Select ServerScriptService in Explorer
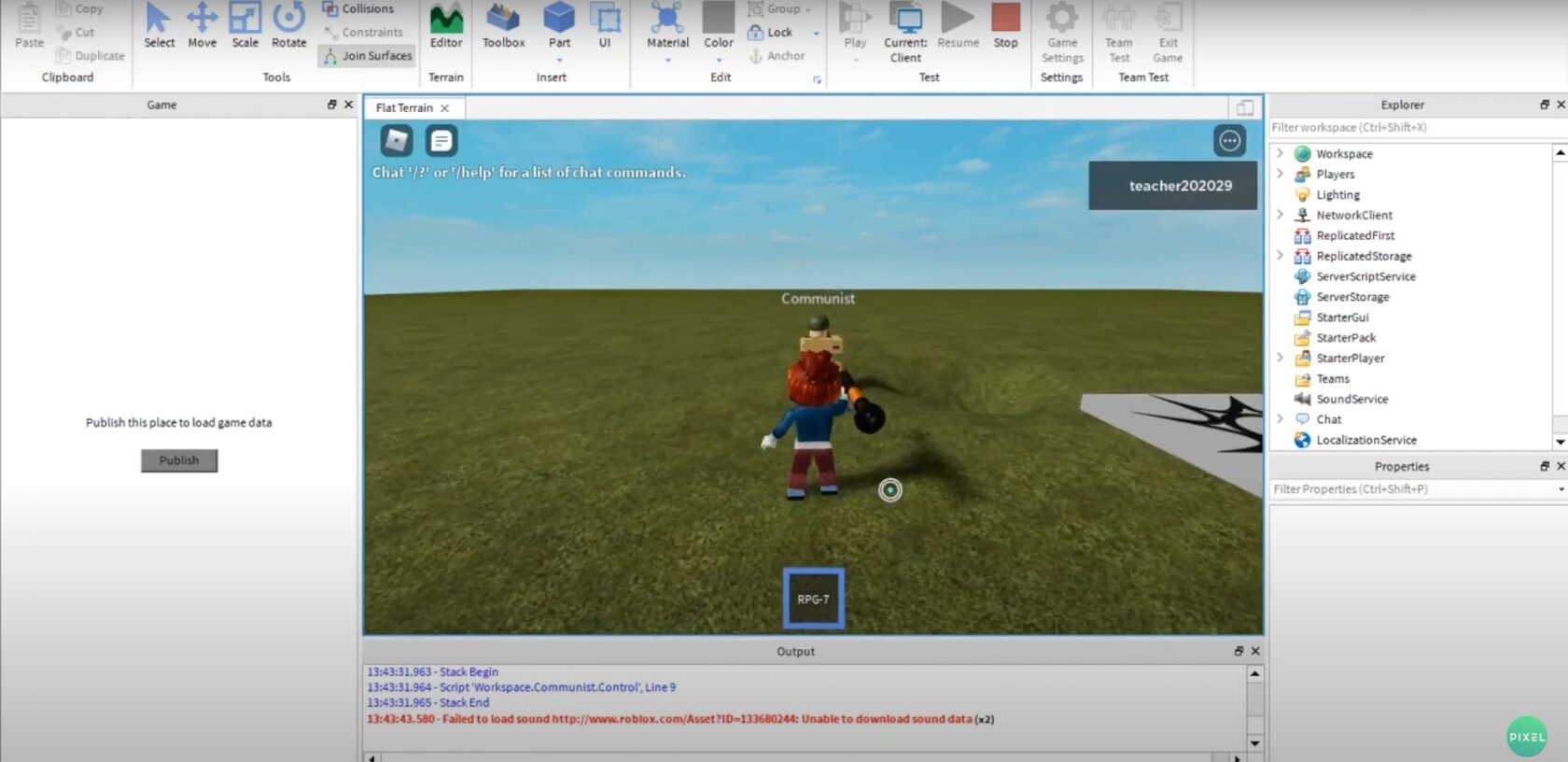This screenshot has width=1568, height=762. [1365, 276]
